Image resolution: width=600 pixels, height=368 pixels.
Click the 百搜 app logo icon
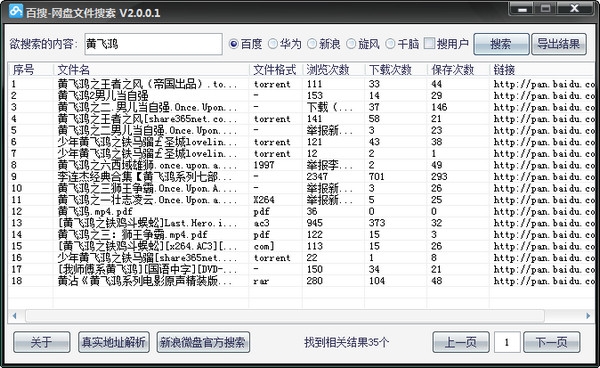[16, 11]
